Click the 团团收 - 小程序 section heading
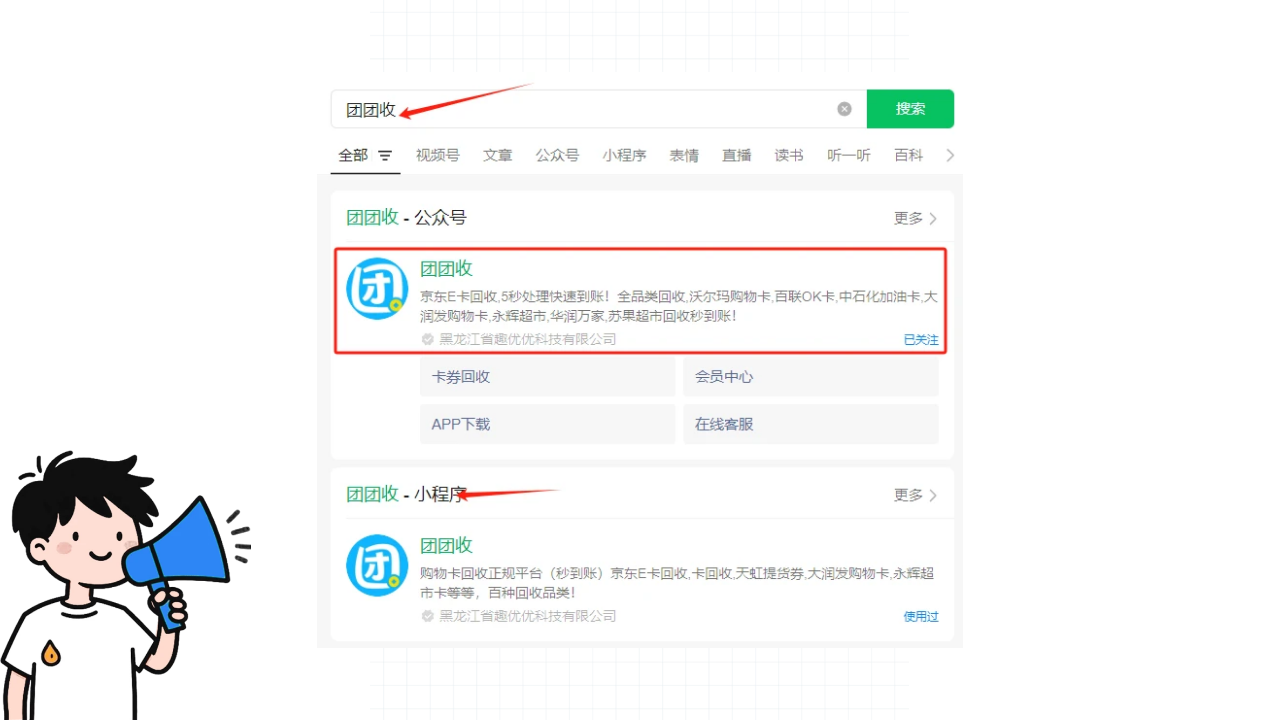Screen dimensions: 1280x720 coord(406,494)
